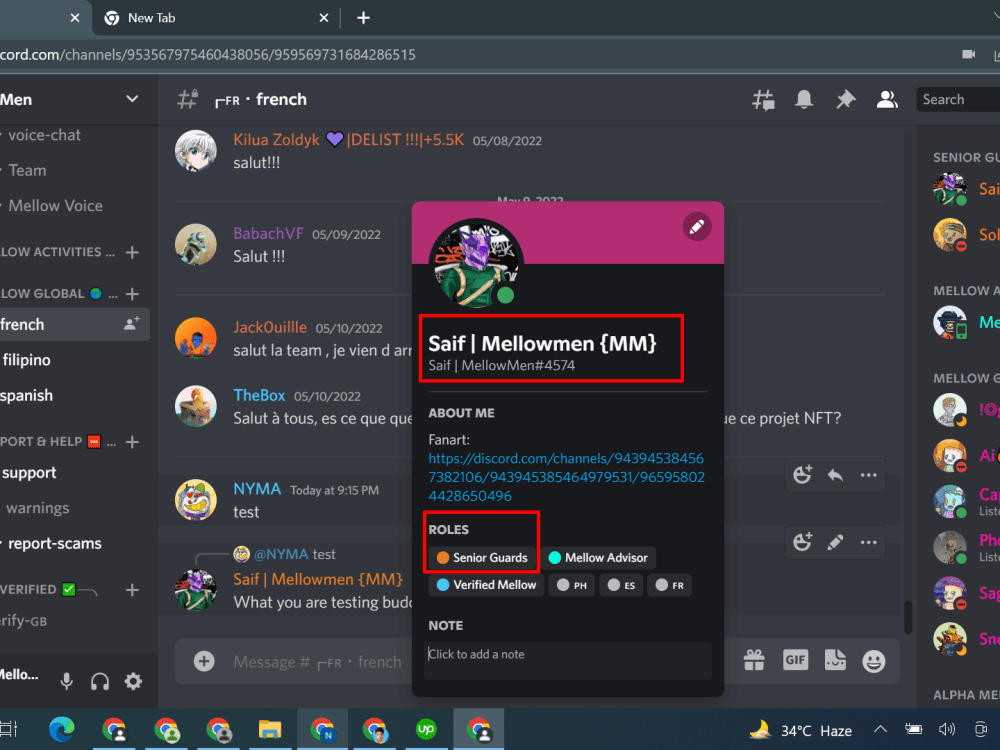
Task: Open the GIF picker in the message bar
Action: [795, 660]
